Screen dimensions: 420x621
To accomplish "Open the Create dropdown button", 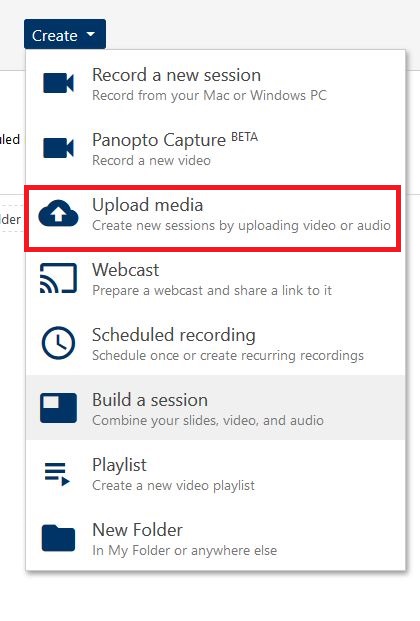I will point(65,34).
